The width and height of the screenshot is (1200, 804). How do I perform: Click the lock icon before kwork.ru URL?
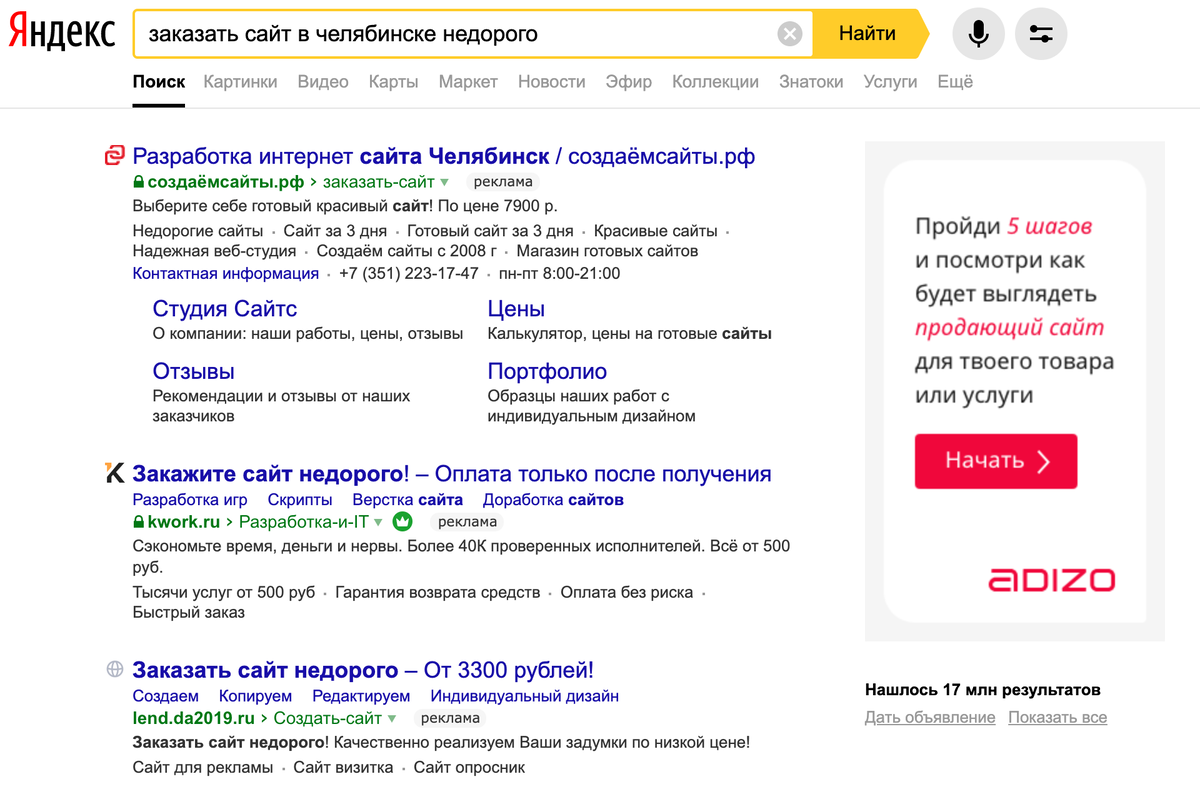139,522
